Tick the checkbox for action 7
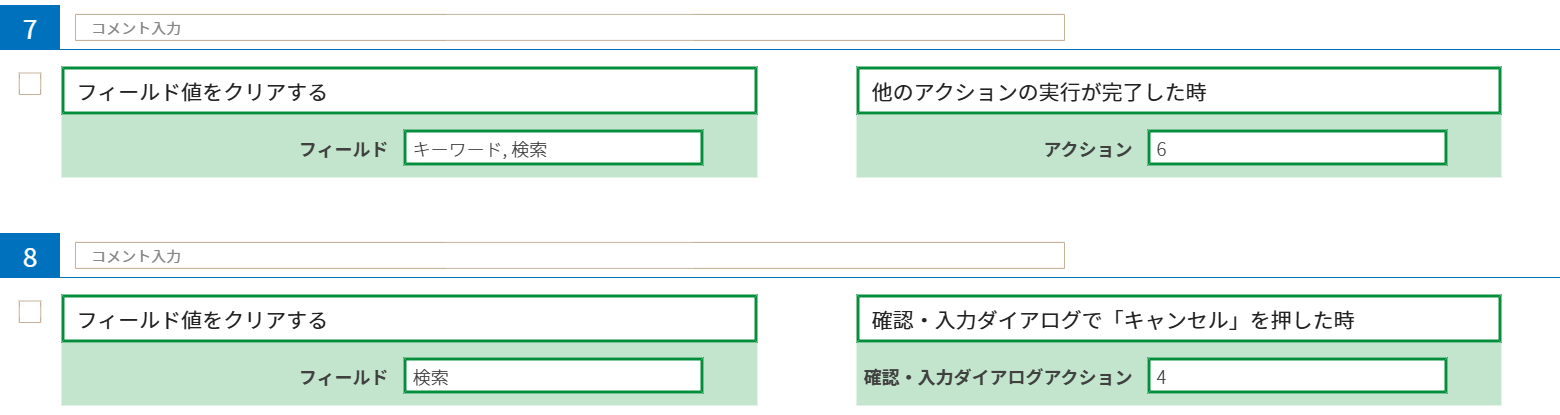 point(30,83)
